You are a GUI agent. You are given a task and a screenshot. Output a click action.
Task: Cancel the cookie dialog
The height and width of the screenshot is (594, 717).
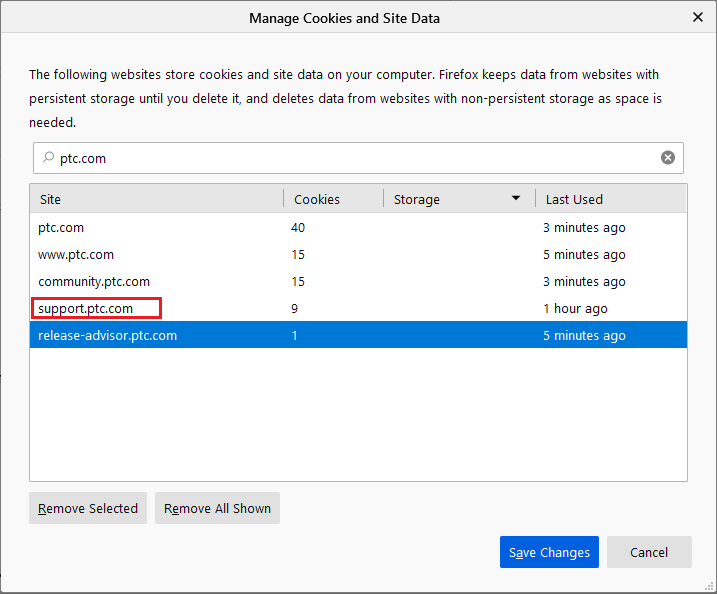point(649,552)
